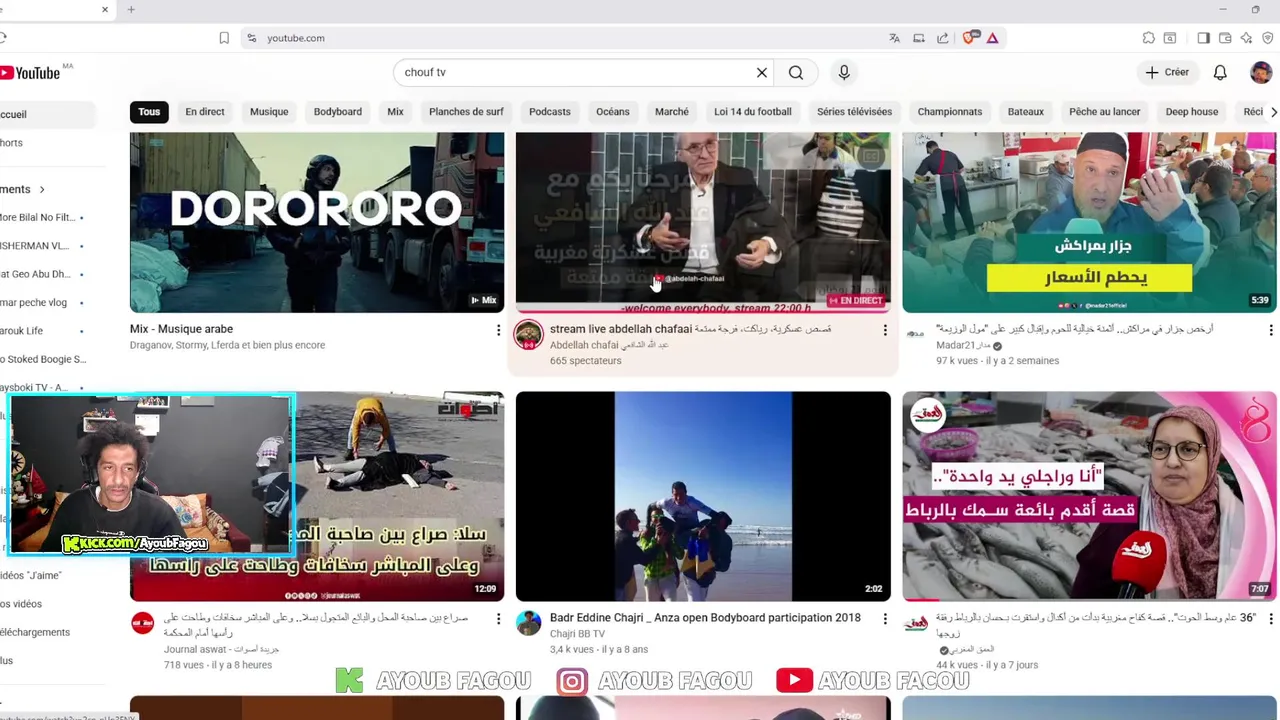Click the share page icon in address bar
1280x720 pixels.
943,38
